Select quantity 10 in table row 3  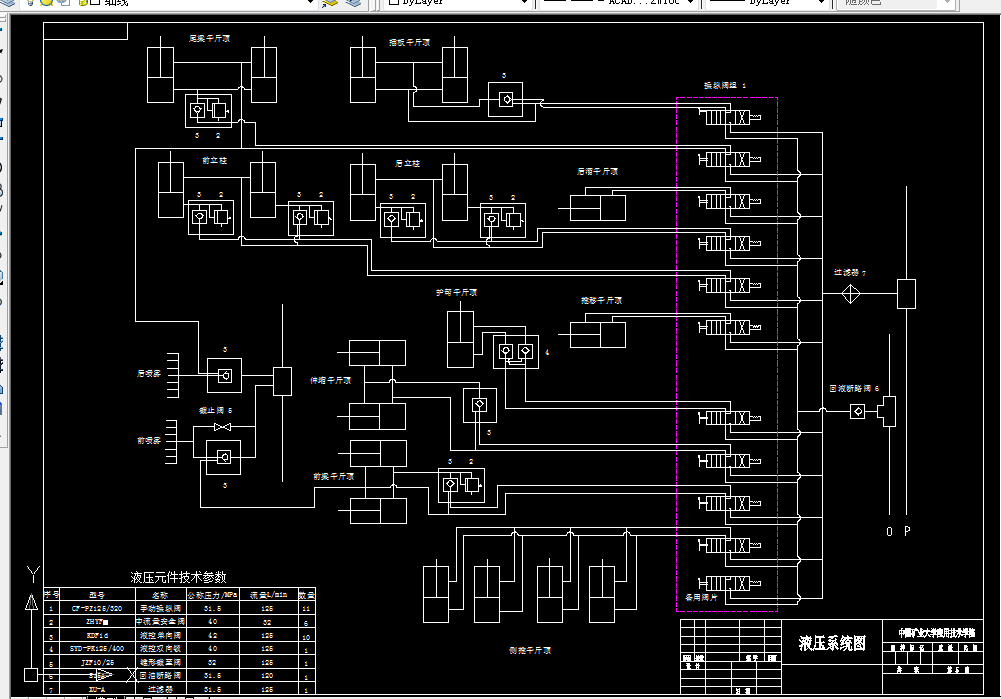(x=306, y=637)
